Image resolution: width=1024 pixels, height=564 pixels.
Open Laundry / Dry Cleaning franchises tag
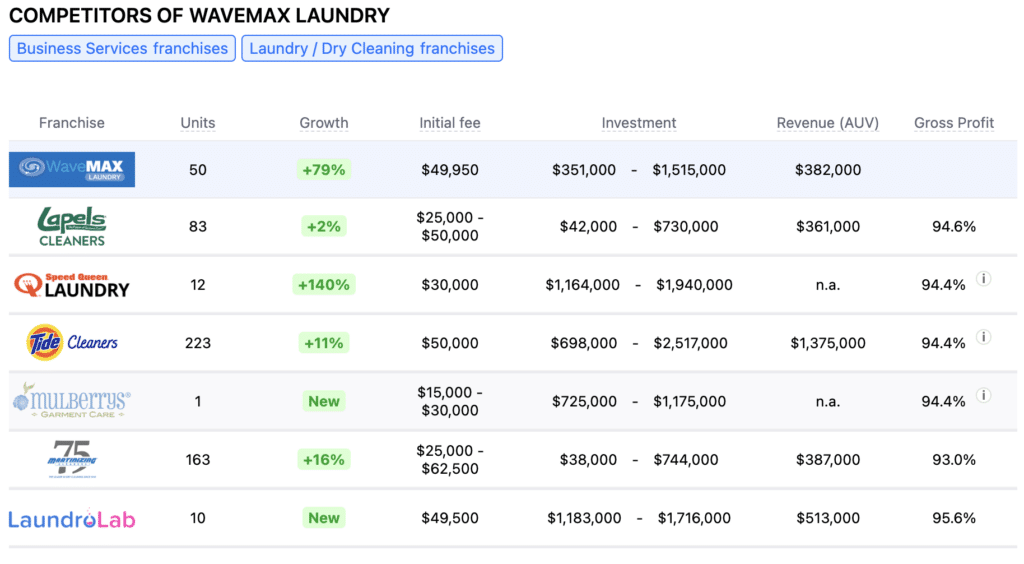tap(372, 48)
